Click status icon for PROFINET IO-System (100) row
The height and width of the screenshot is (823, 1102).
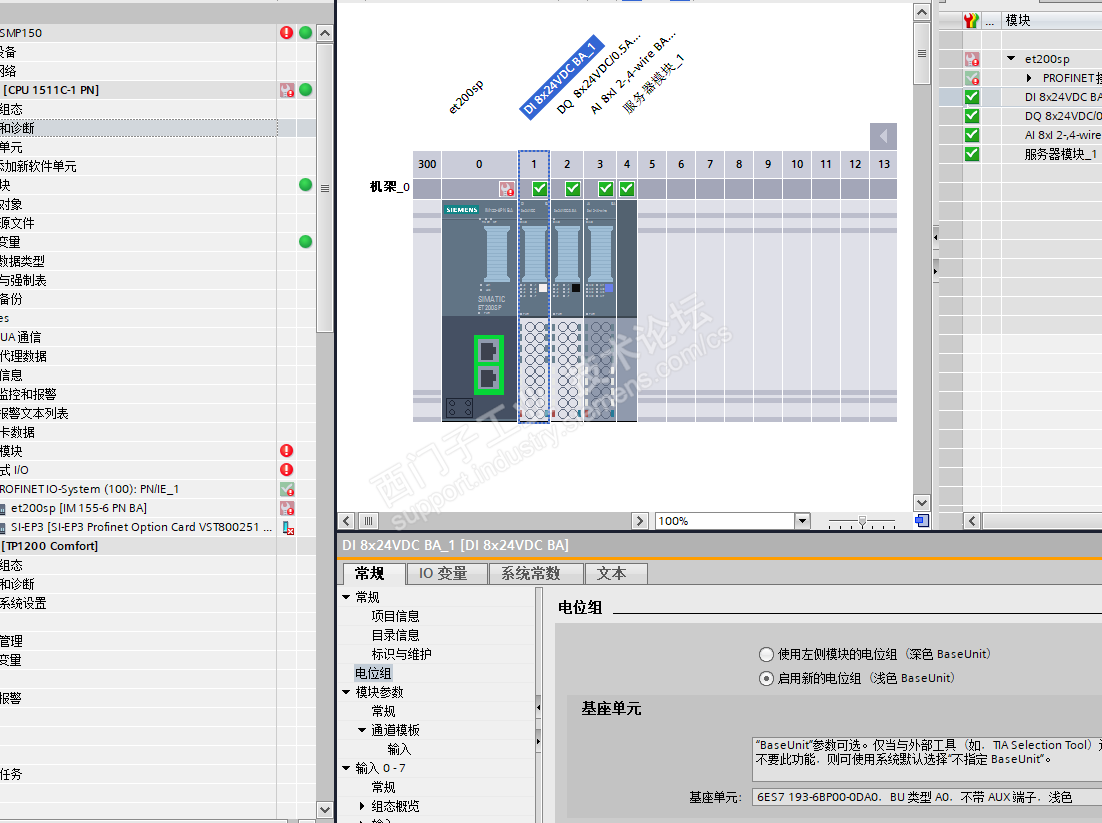(x=287, y=489)
